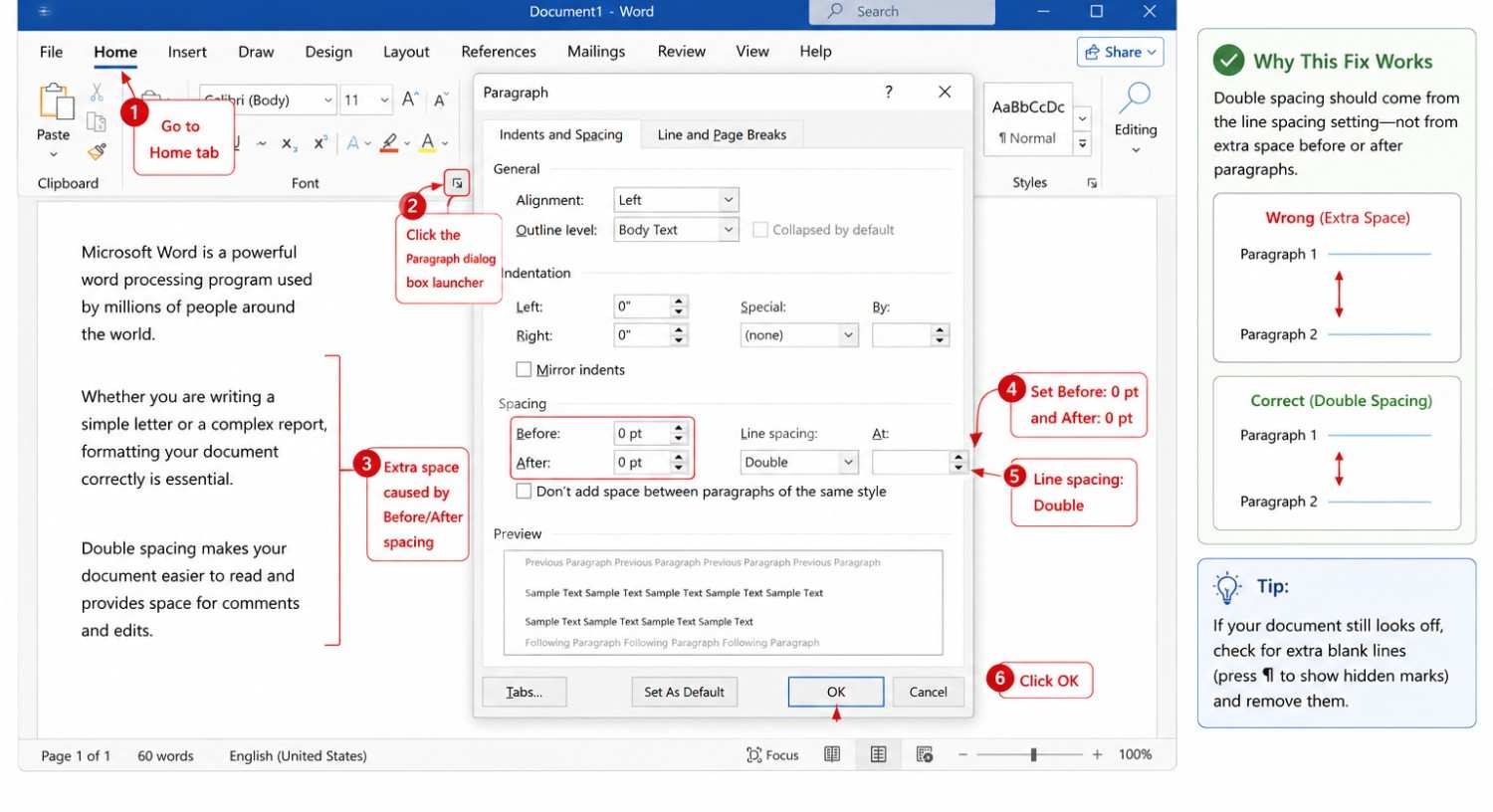
Task: Select the Format Painter brush
Action: coord(97,151)
